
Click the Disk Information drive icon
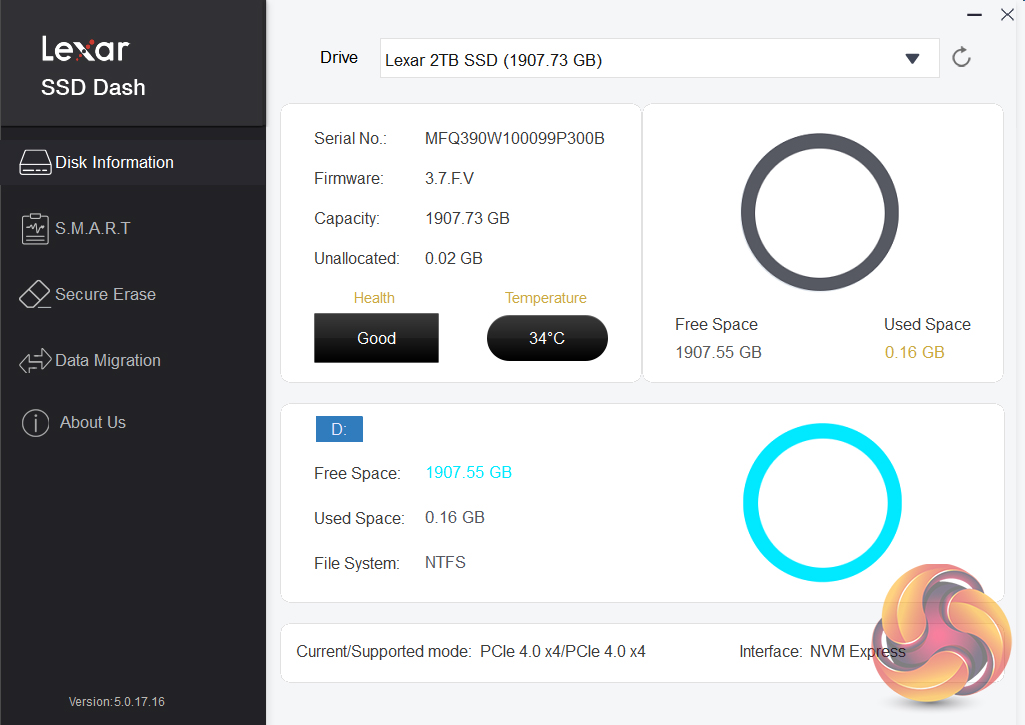click(x=35, y=162)
